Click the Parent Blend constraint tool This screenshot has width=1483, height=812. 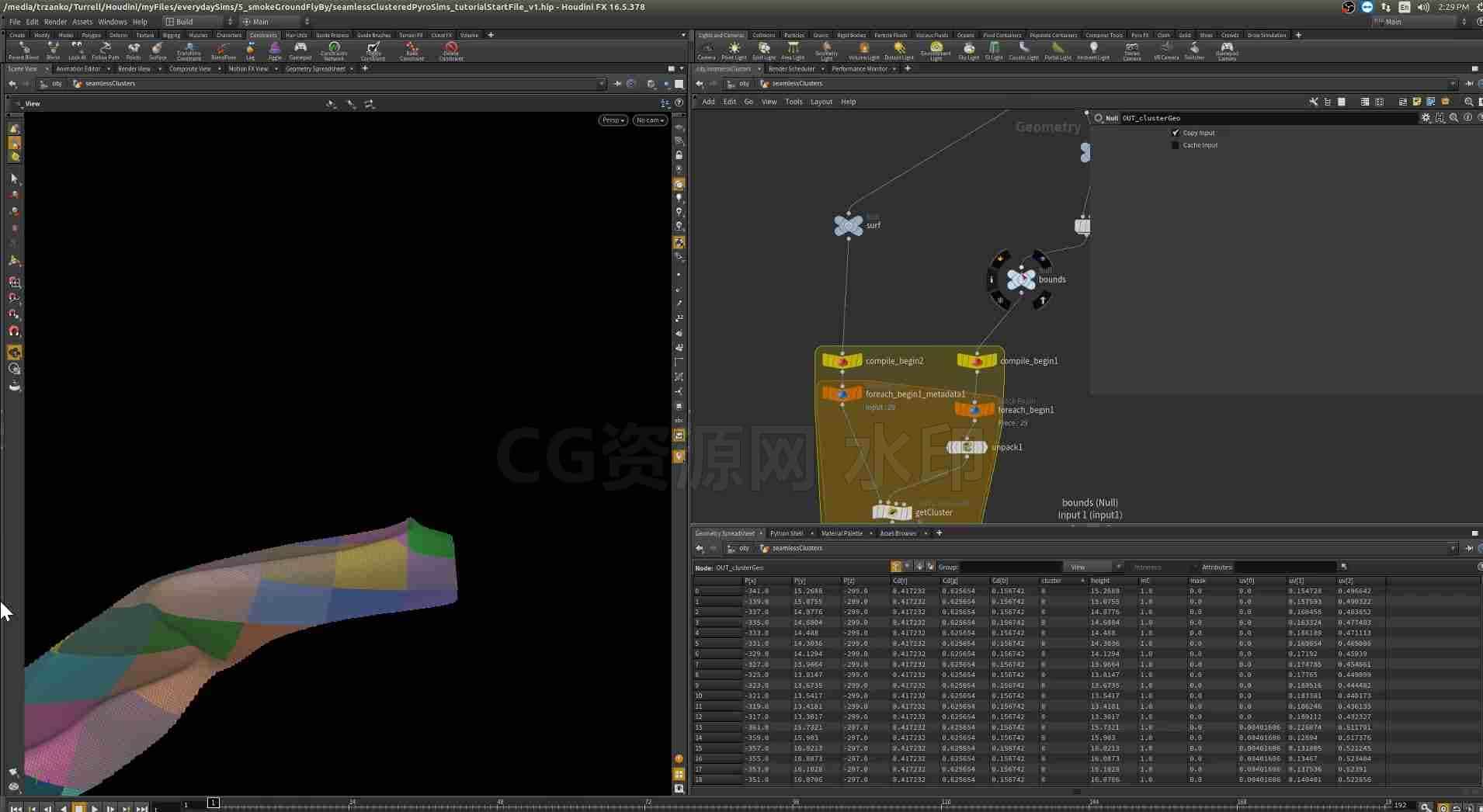[23, 51]
